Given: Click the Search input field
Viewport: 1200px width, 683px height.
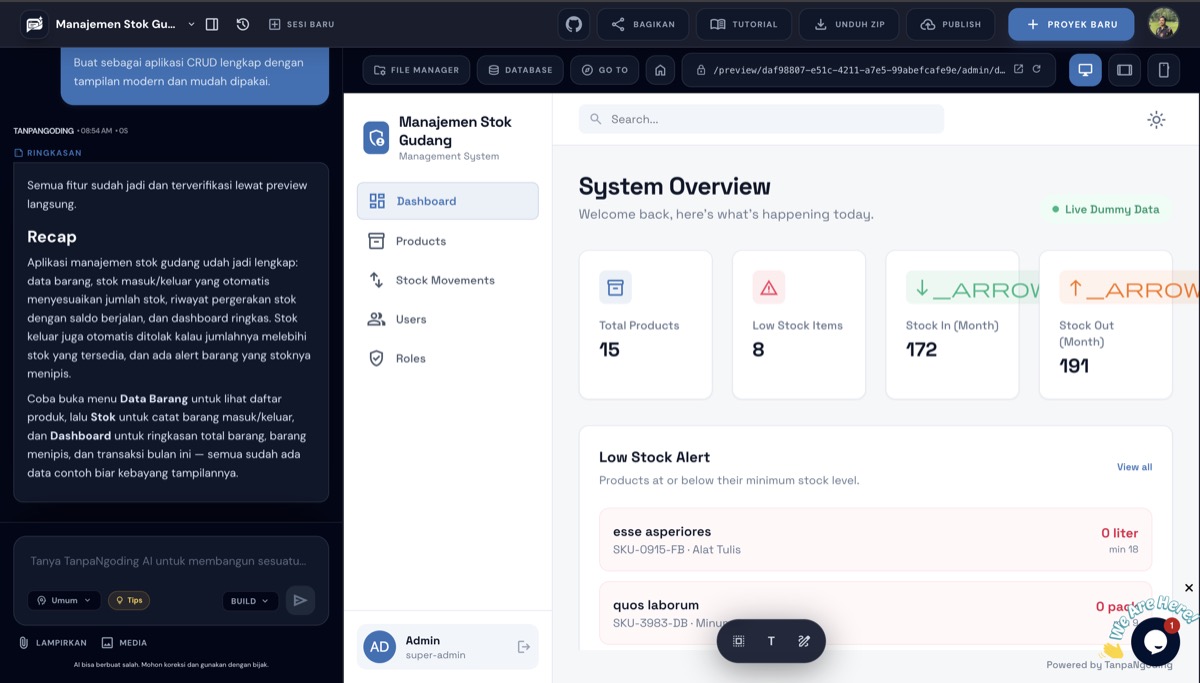Looking at the screenshot, I should coord(761,119).
